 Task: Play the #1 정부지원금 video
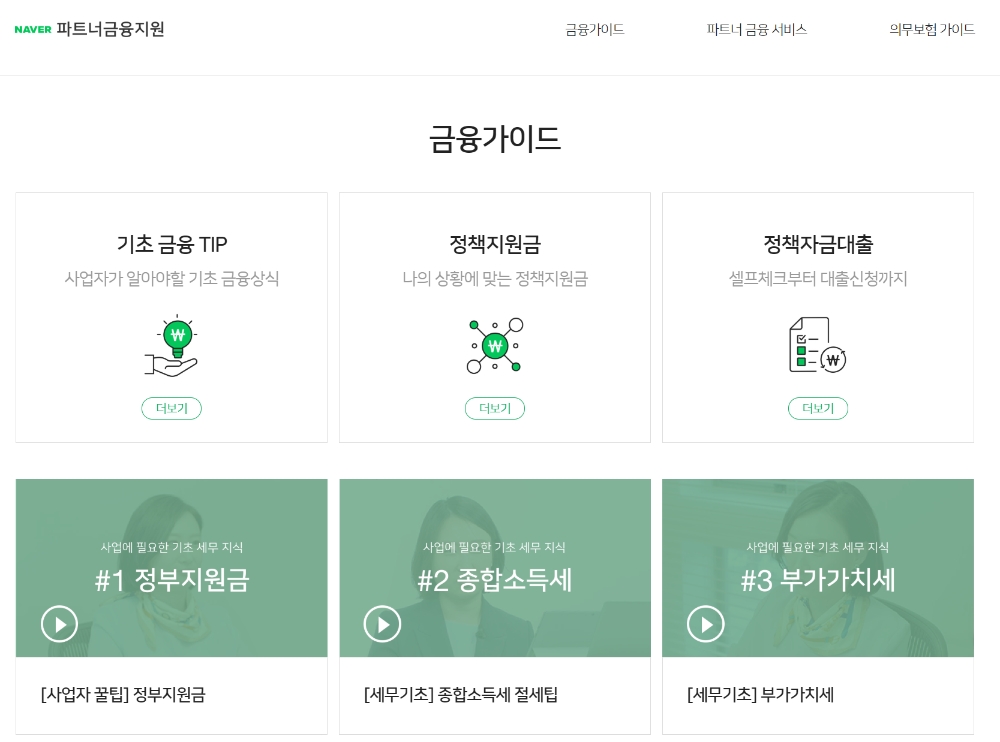[59, 624]
